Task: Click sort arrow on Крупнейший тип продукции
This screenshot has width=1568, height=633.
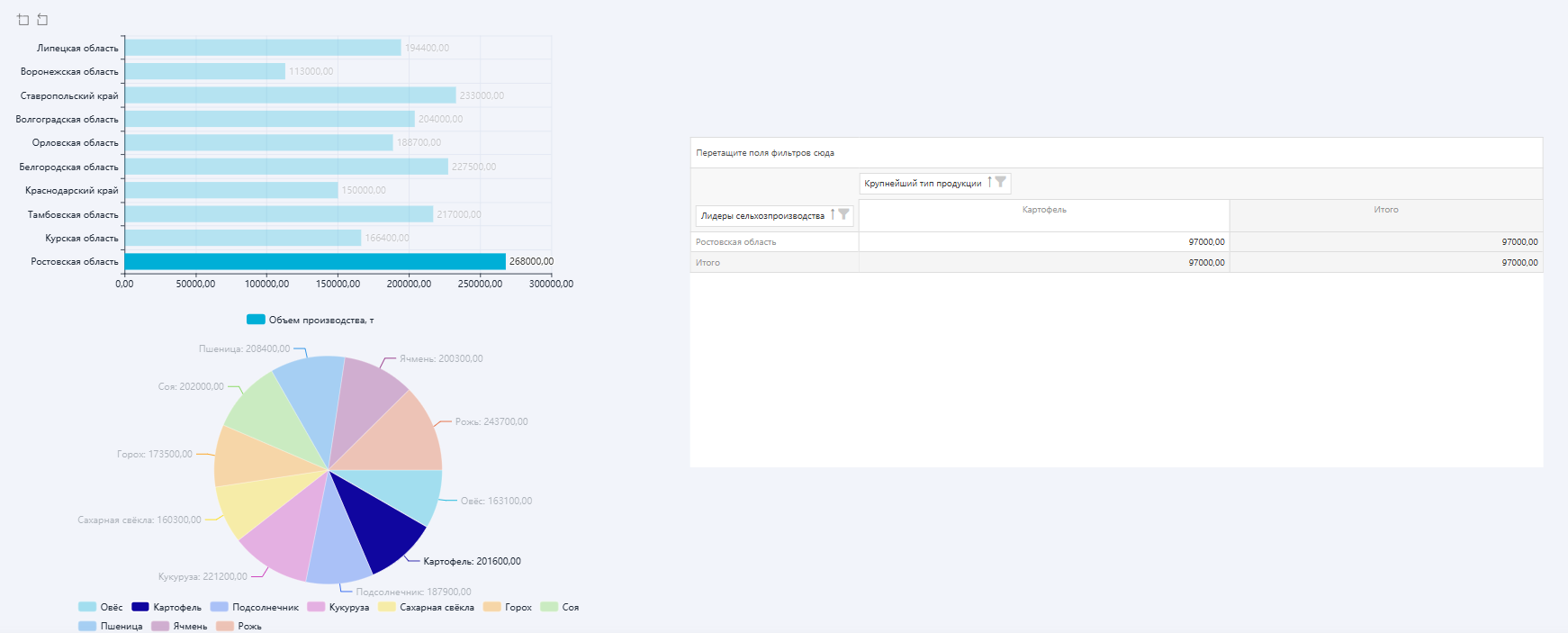Action: [989, 182]
